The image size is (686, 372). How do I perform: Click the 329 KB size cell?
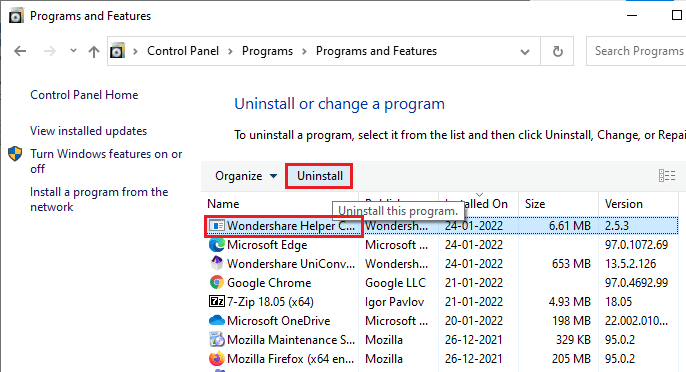point(573,340)
